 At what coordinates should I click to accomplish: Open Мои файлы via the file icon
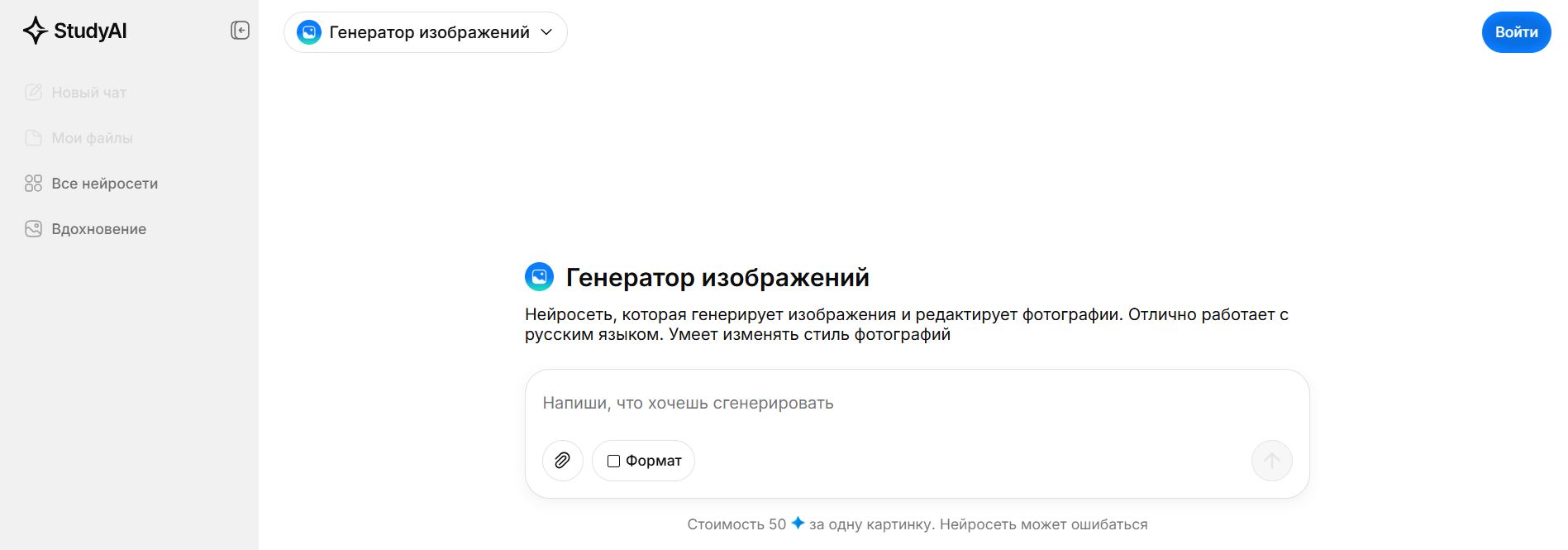pyautogui.click(x=33, y=137)
